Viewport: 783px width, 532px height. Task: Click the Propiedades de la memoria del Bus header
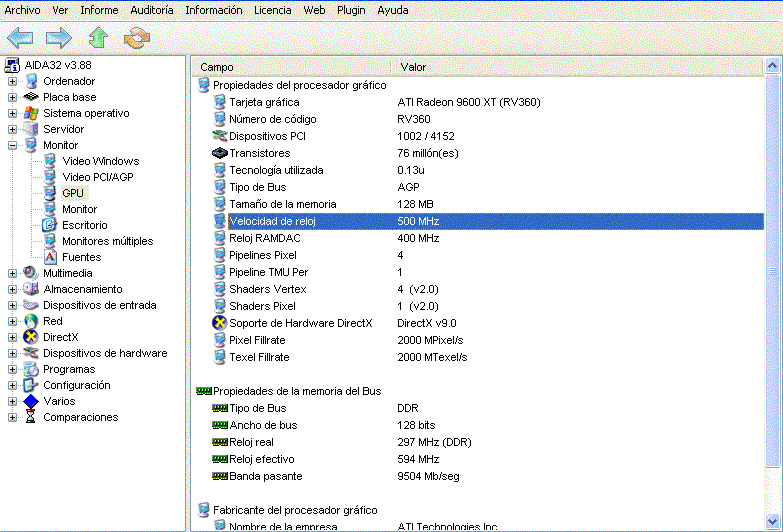[x=297, y=391]
